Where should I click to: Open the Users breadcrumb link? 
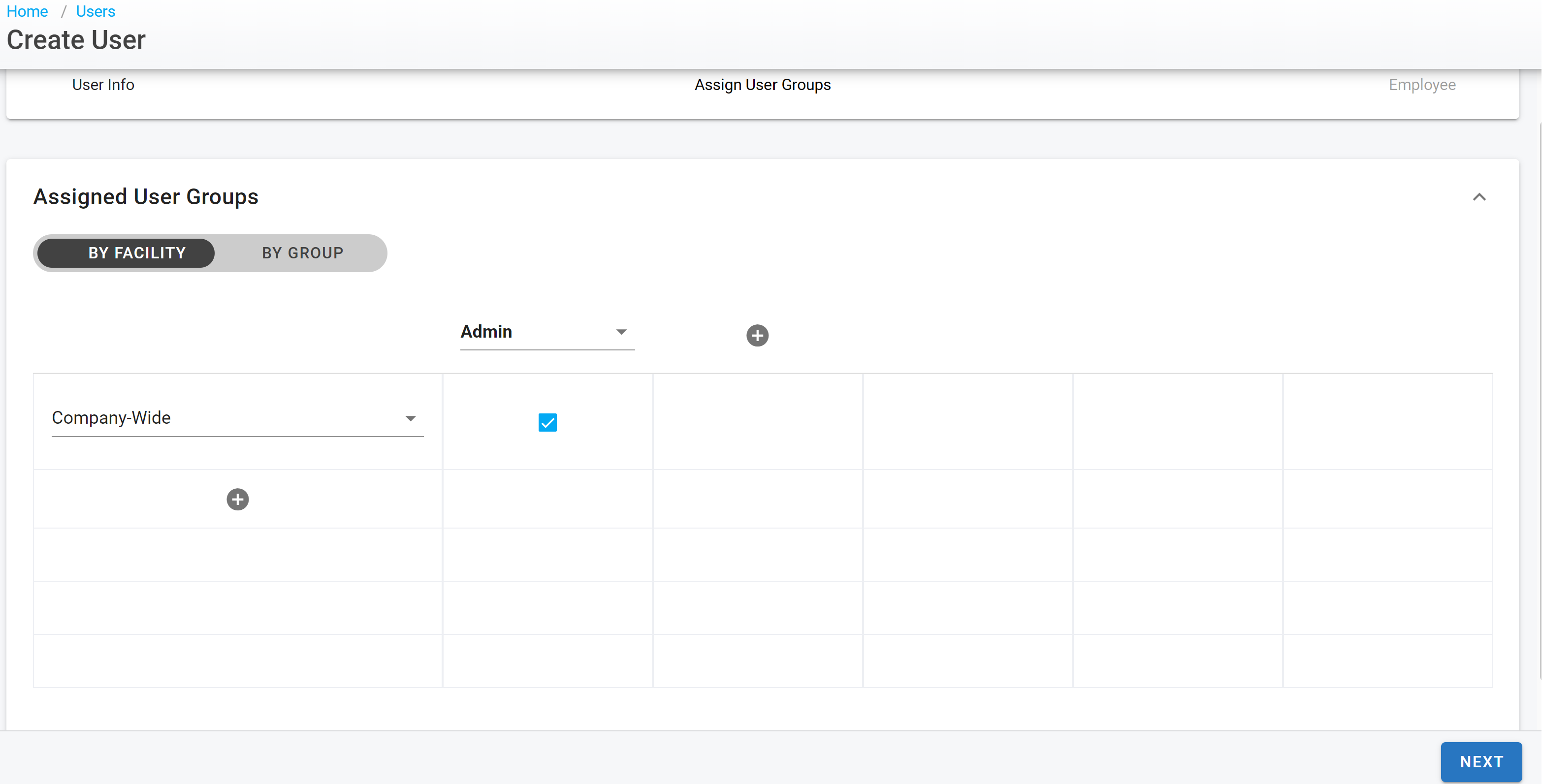coord(95,11)
